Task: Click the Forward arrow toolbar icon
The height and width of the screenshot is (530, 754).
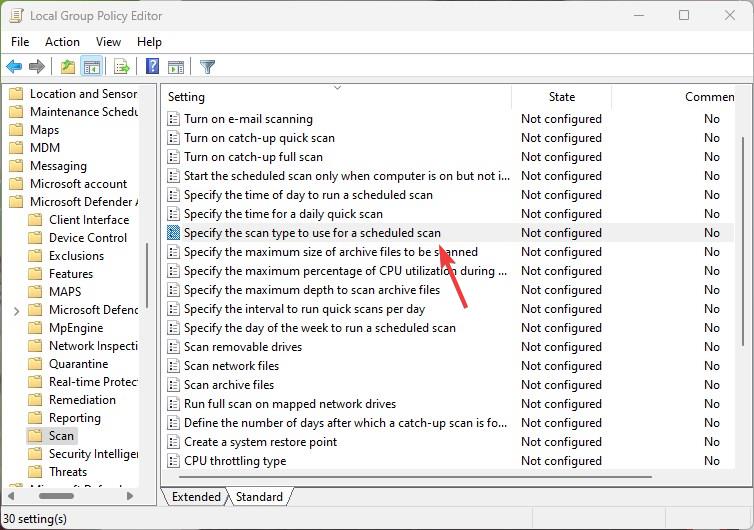Action: click(37, 66)
